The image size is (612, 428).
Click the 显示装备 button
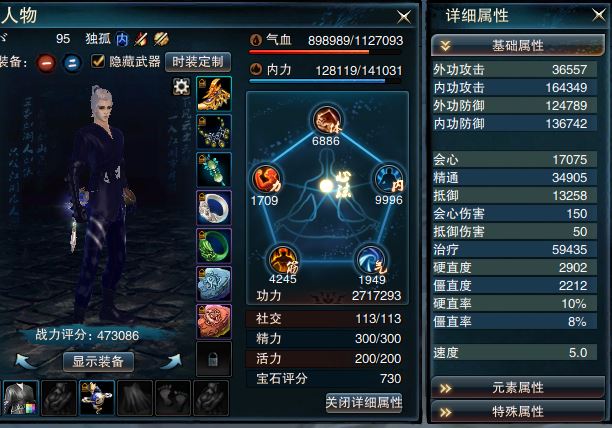(98, 362)
